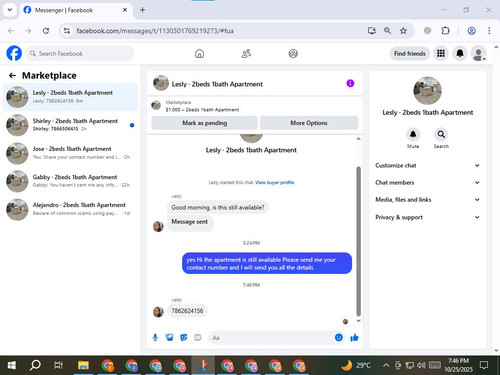The image size is (500, 375).
Task: View site information icon in address bar
Action: click(67, 31)
